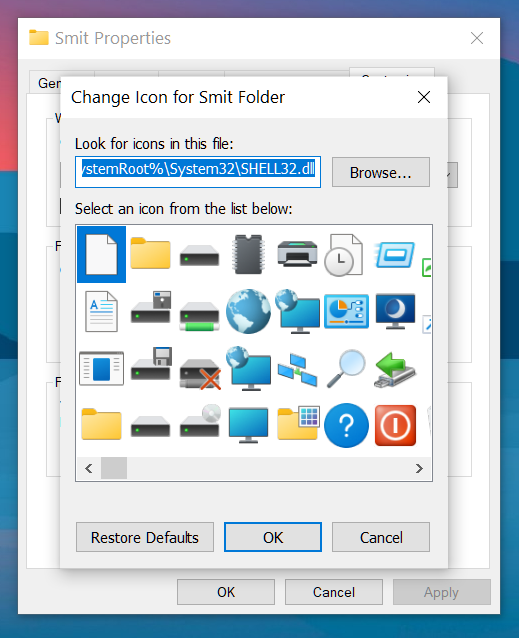Screen dimensions: 519x638
Task: Select the blank document icon
Action: point(101,254)
